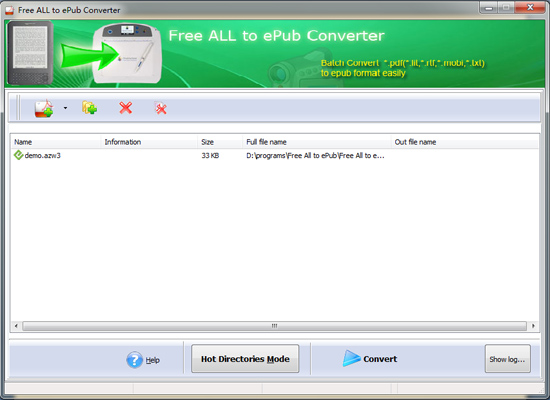Click the toolbar grip handle

(18, 107)
